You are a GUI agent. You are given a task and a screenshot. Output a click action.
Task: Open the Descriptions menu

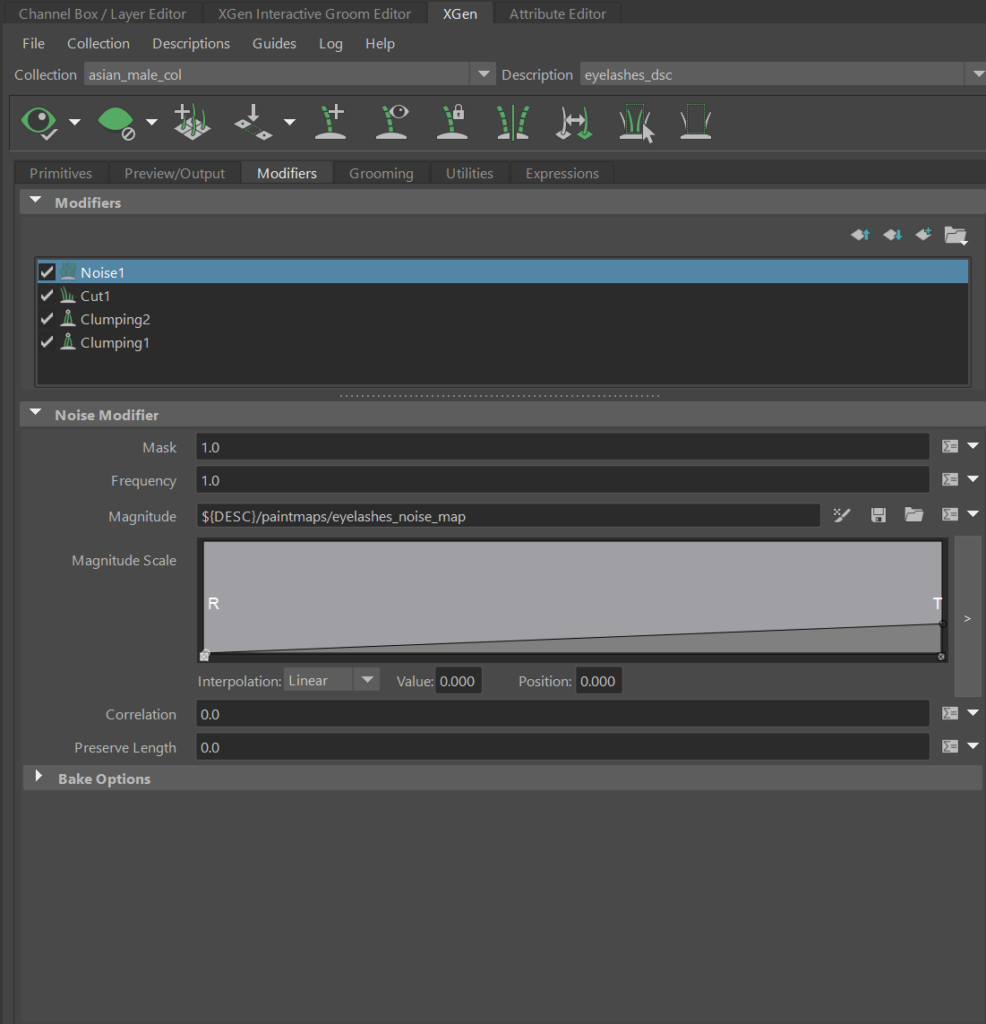point(191,44)
